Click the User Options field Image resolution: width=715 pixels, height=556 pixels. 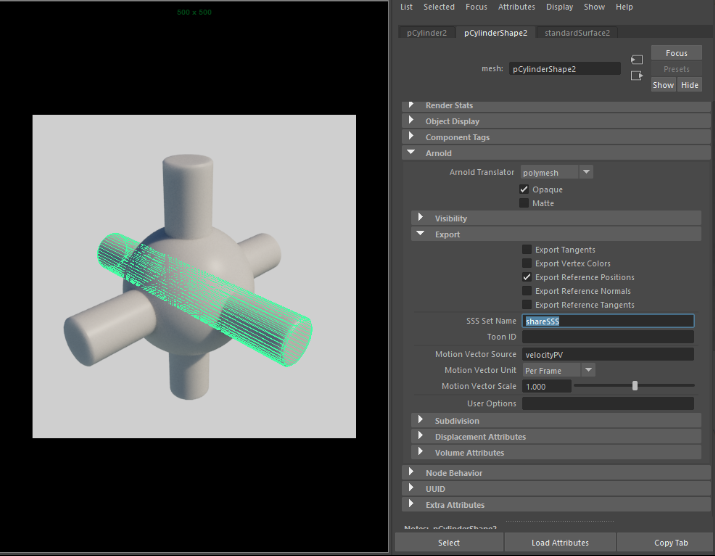point(608,403)
